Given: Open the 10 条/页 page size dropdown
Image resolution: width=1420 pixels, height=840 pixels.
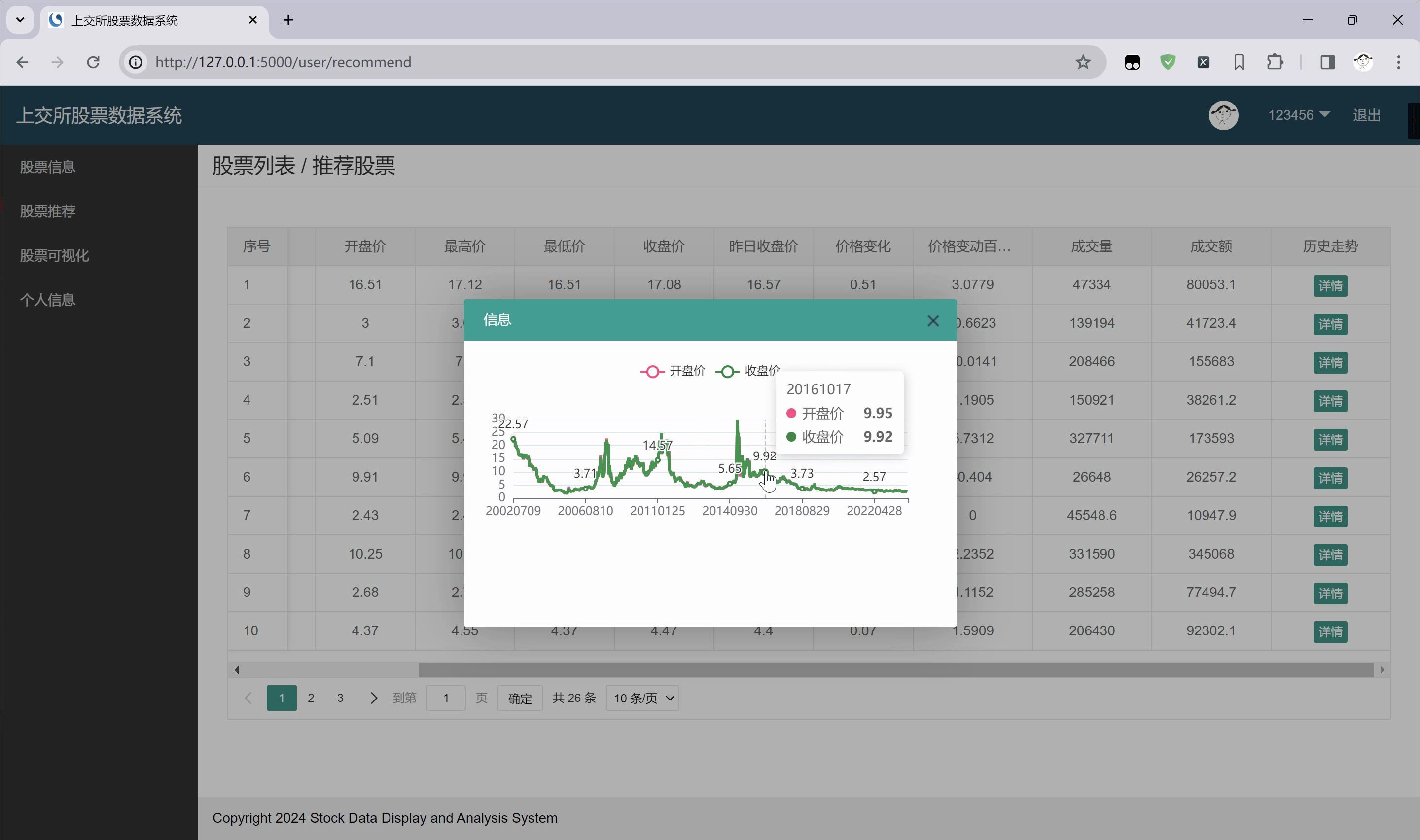Looking at the screenshot, I should tap(642, 698).
